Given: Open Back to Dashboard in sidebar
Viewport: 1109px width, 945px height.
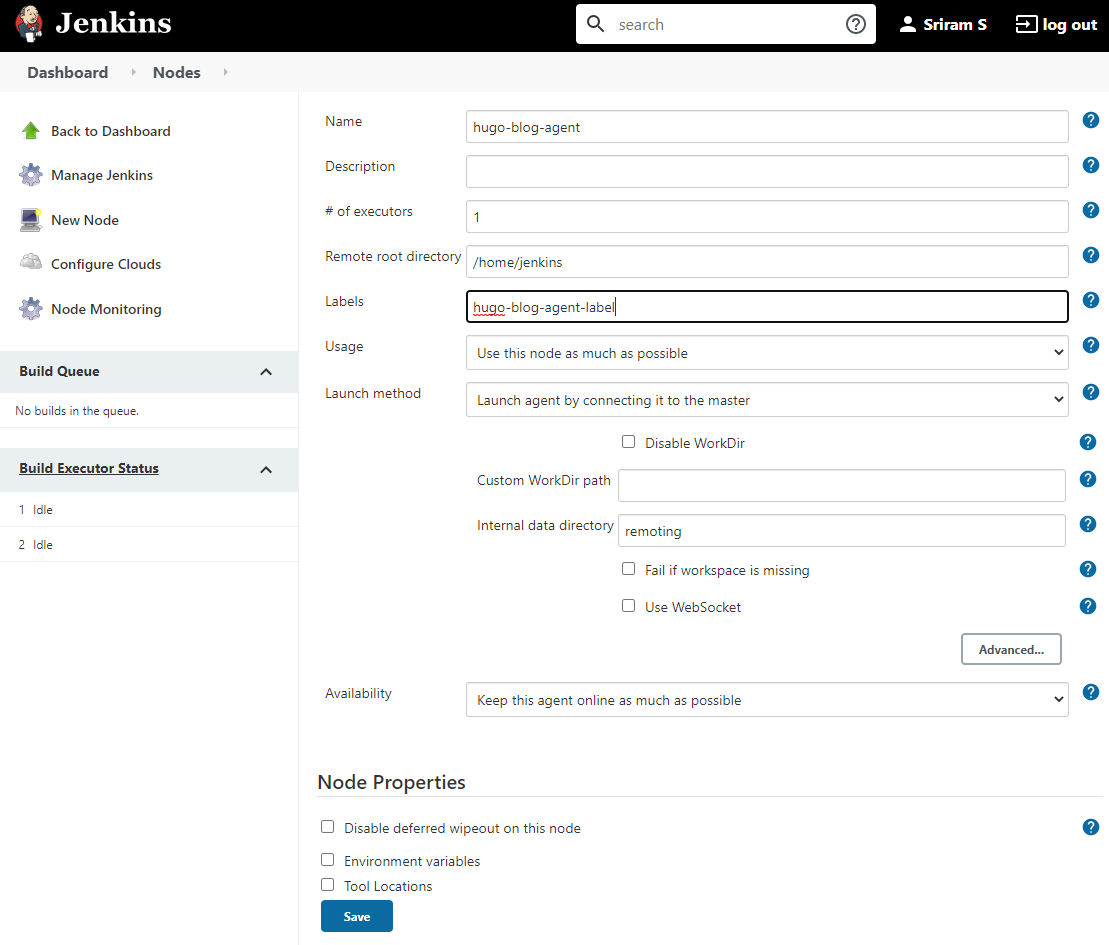Looking at the screenshot, I should click(111, 132).
